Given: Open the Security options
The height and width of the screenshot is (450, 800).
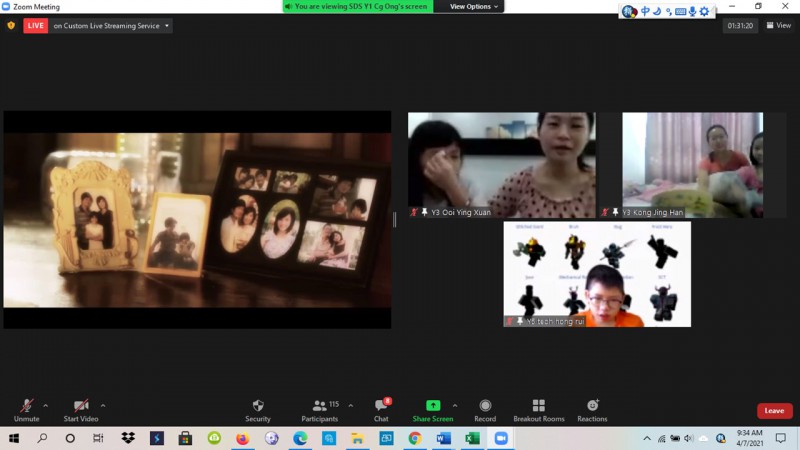Looking at the screenshot, I should 258,409.
